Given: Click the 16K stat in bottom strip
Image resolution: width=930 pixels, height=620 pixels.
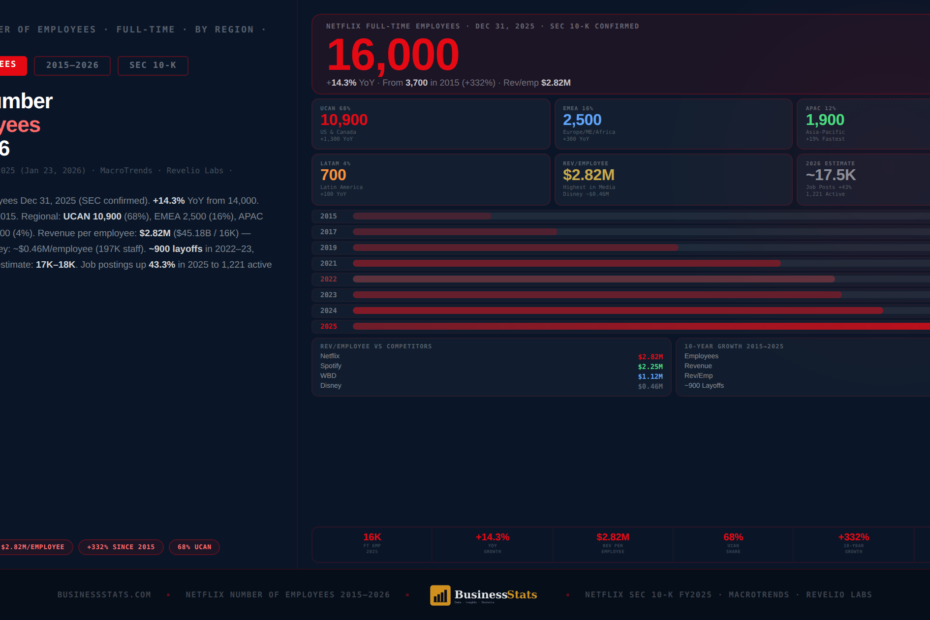Looking at the screenshot, I should click(372, 537).
